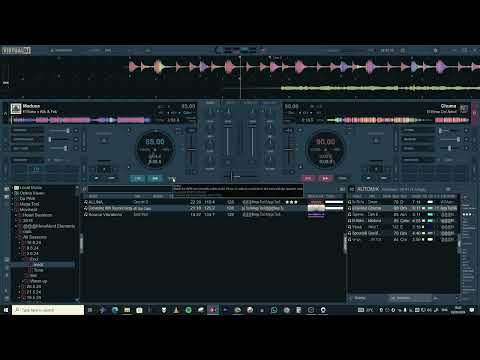Seek in the Medusa song overview waveform
Image resolution: width=480 pixels, height=360 pixels.
[x=81, y=120]
